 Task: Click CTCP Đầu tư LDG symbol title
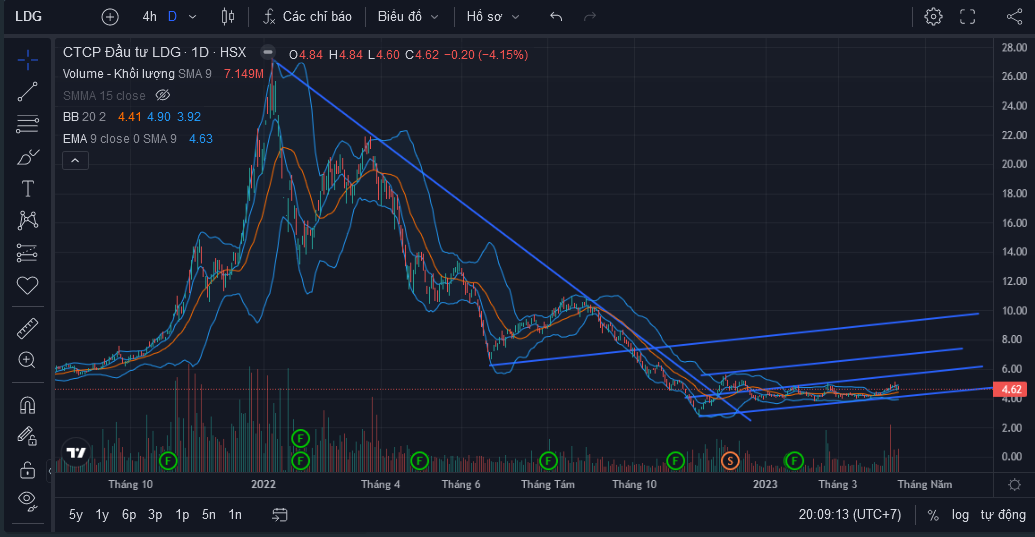[154, 52]
